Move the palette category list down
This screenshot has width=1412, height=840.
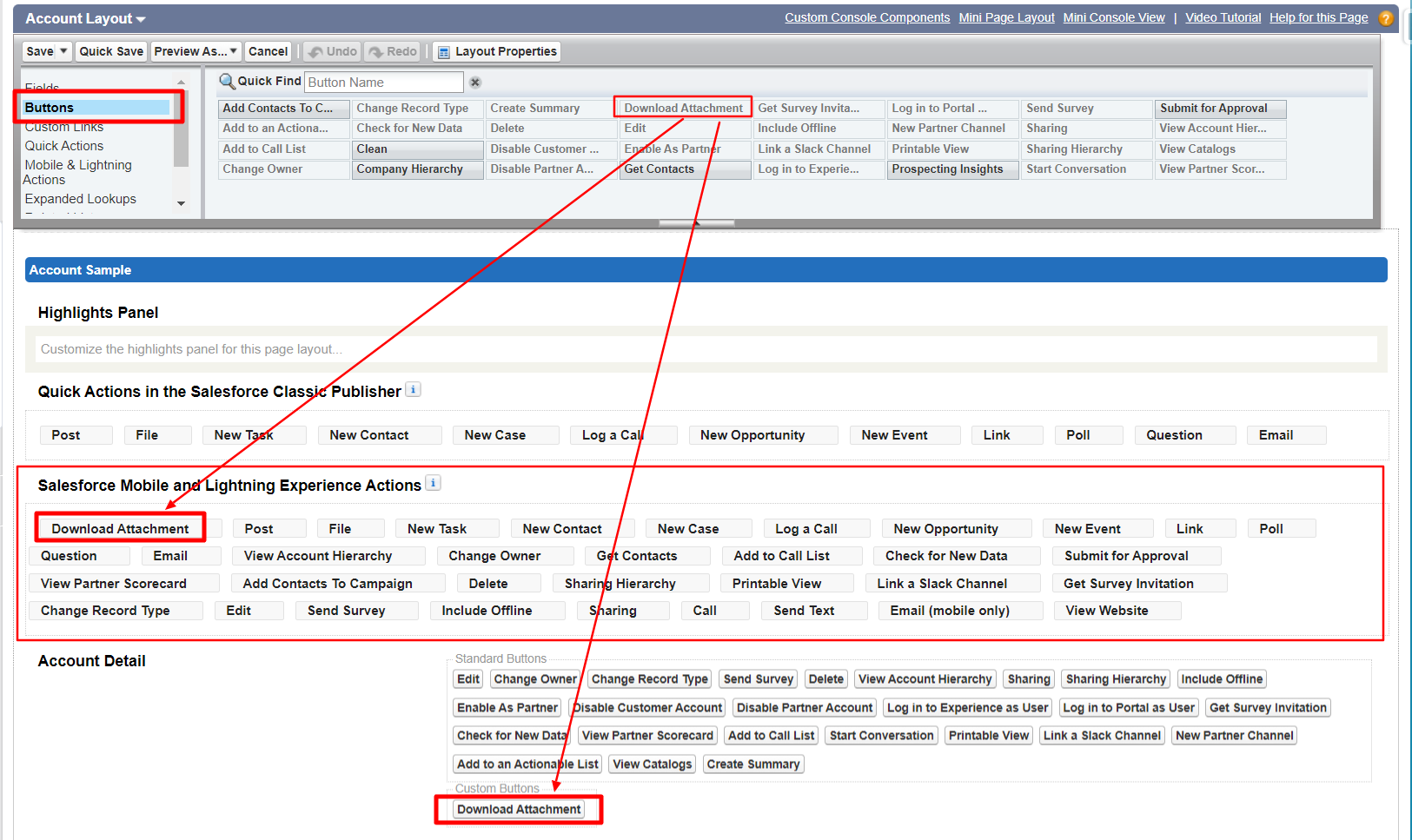182,204
